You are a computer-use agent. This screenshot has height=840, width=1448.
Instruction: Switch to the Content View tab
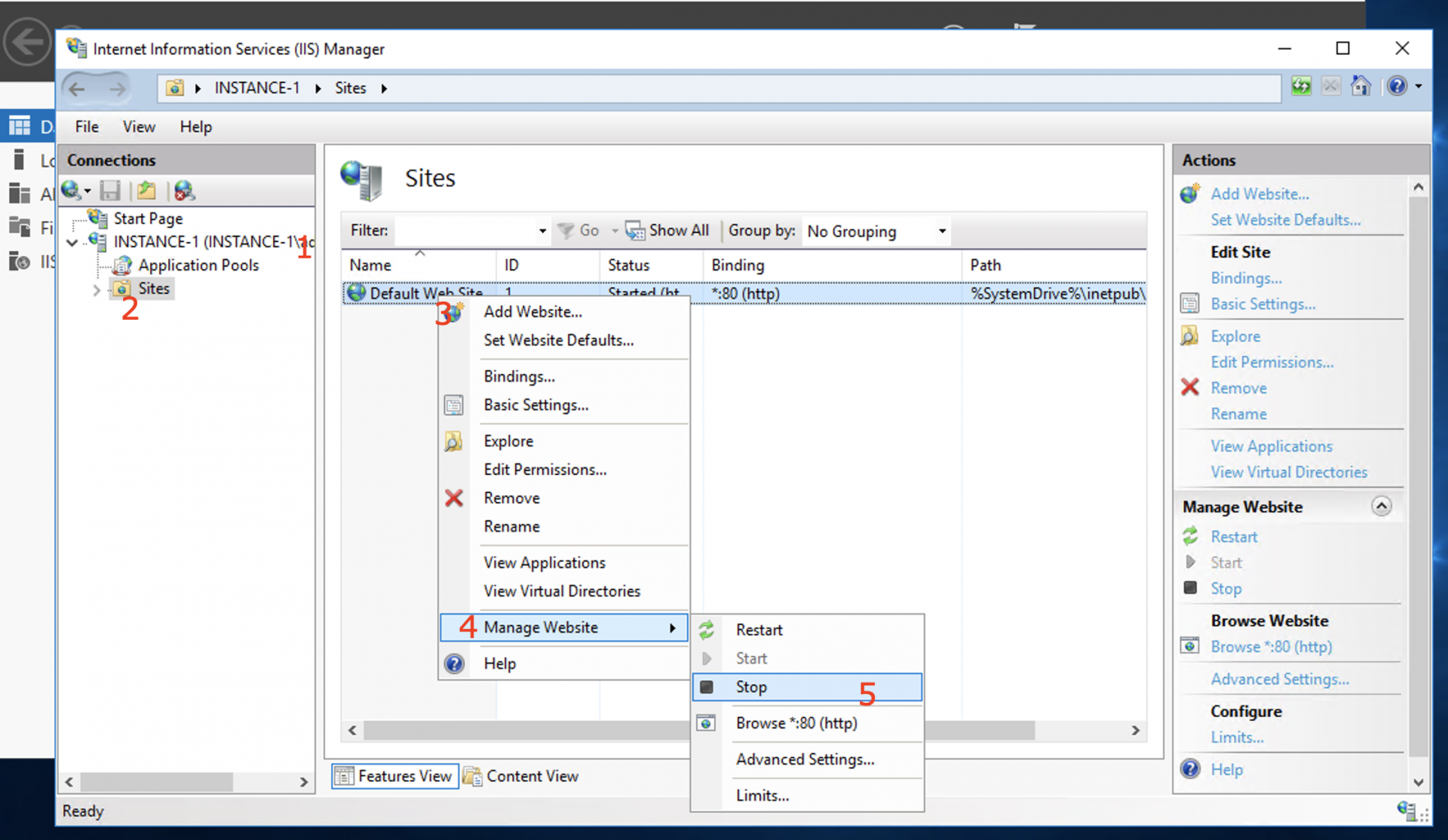pos(521,776)
